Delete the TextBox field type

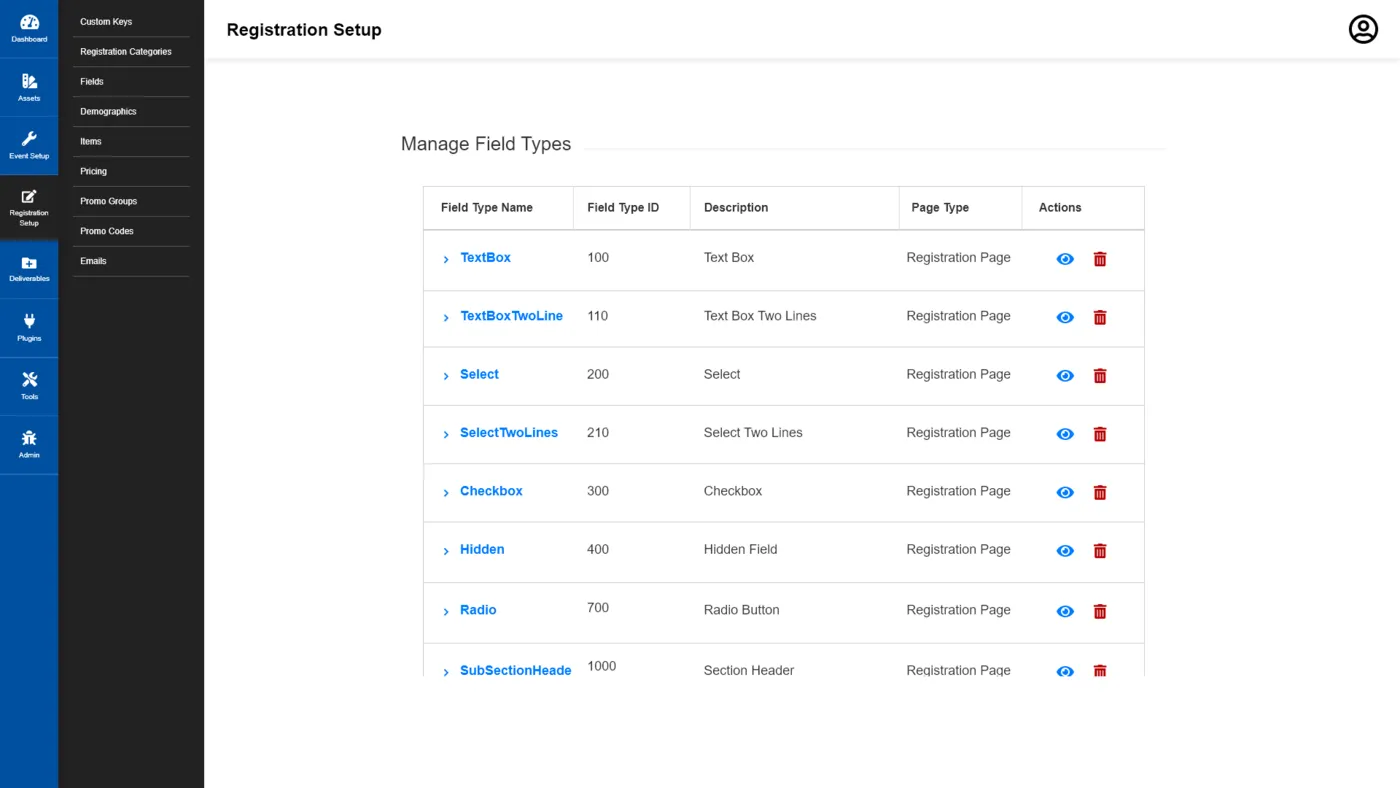tap(1100, 259)
